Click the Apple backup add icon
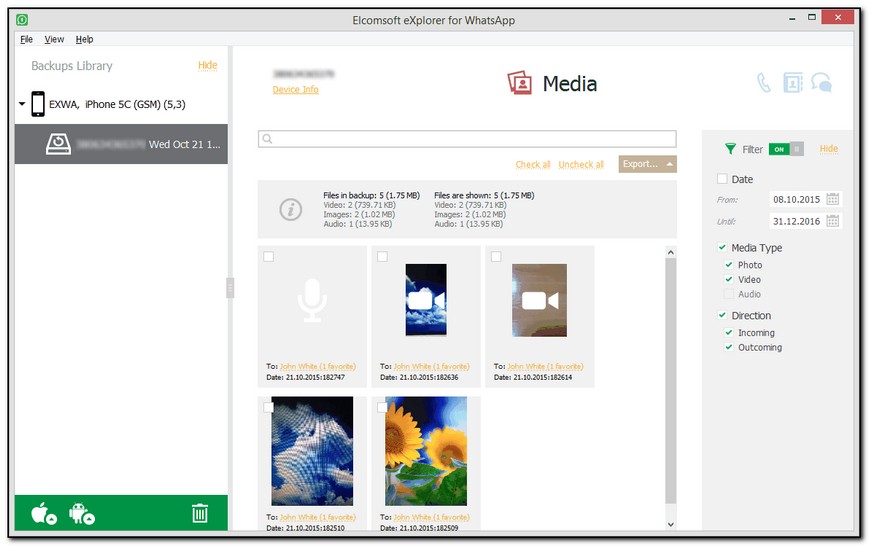This screenshot has width=869, height=546. pos(44,514)
